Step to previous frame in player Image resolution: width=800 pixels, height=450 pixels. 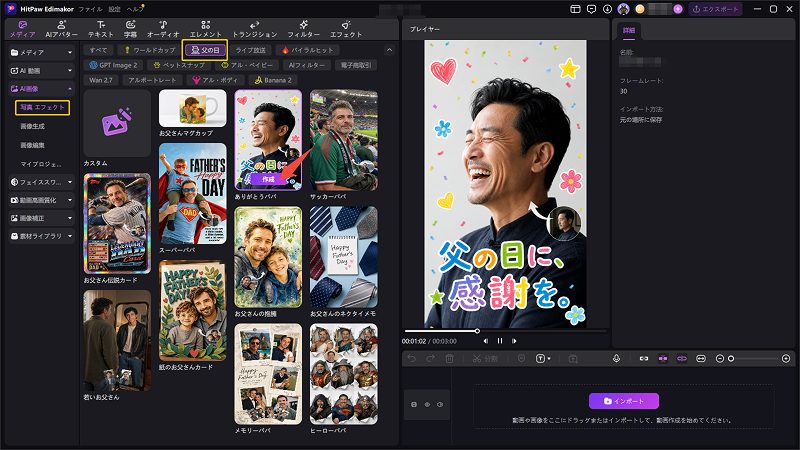point(486,341)
